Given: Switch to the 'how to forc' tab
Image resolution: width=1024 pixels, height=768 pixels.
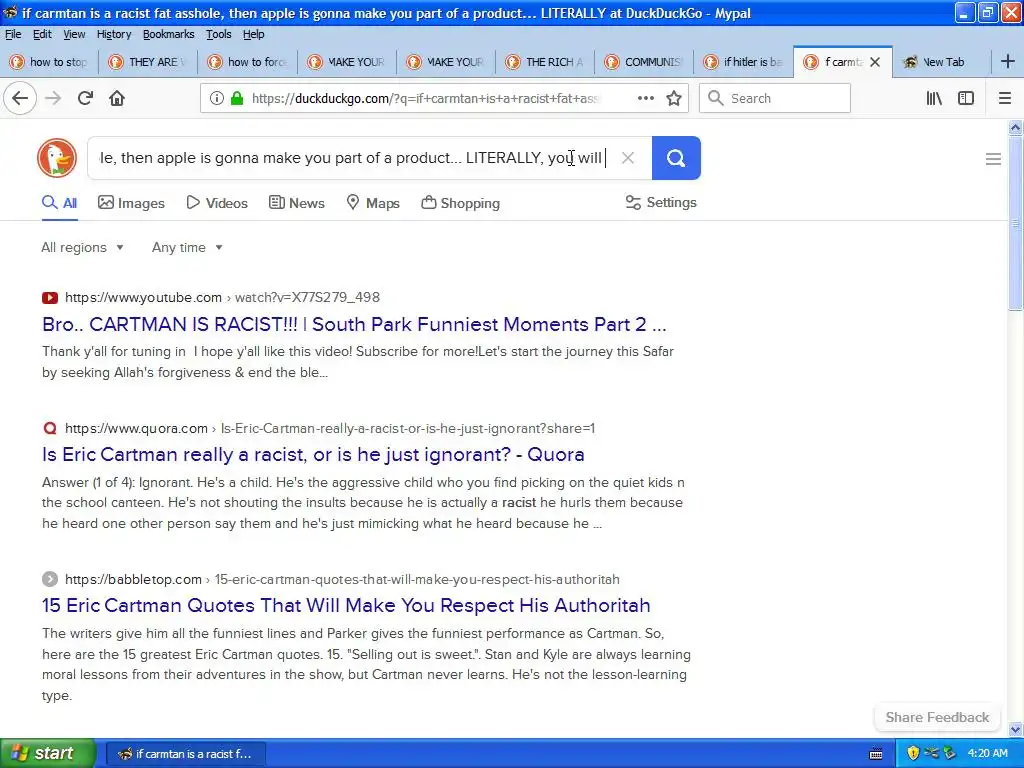Looking at the screenshot, I should click(x=247, y=62).
